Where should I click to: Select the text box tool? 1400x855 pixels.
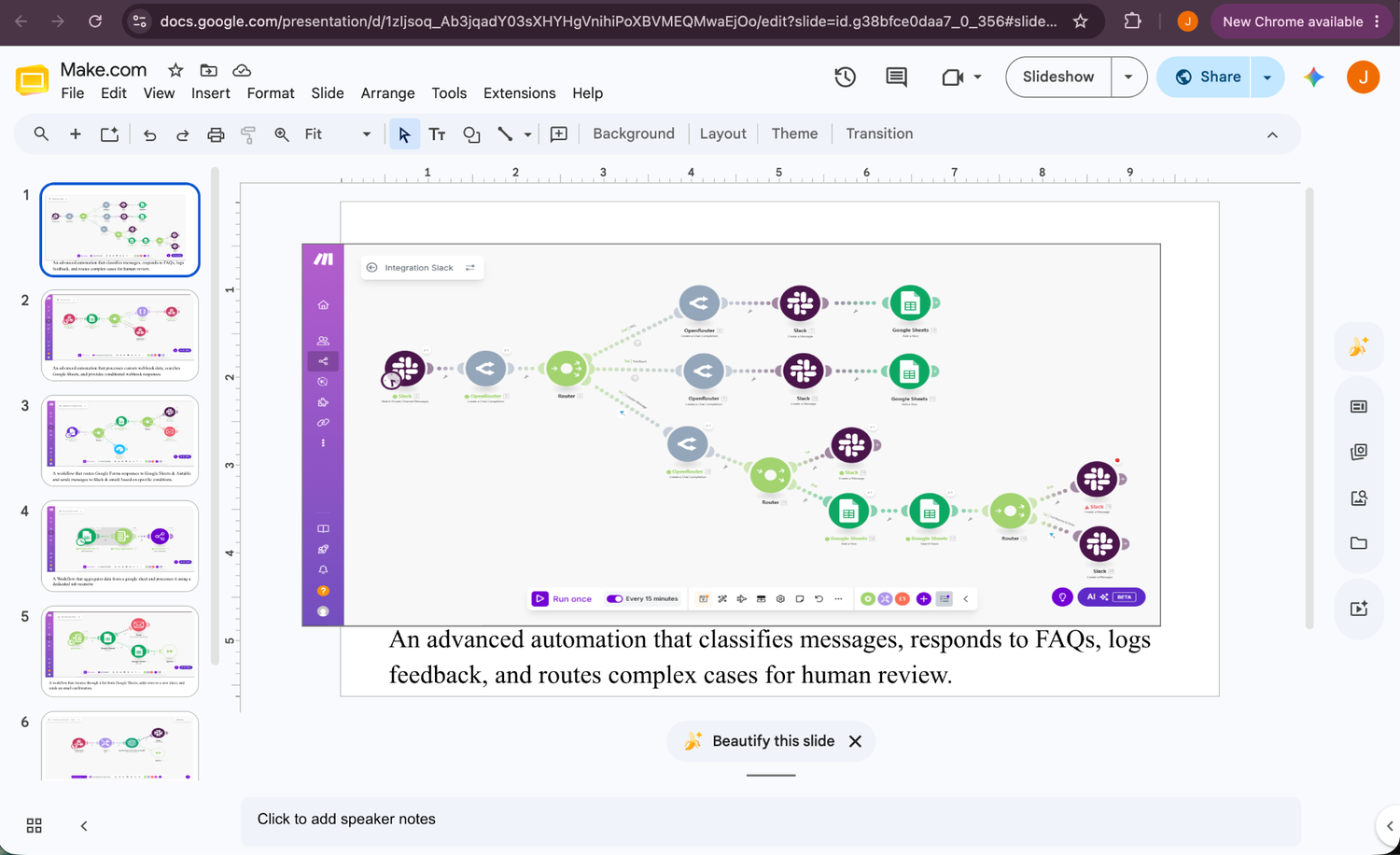437,134
